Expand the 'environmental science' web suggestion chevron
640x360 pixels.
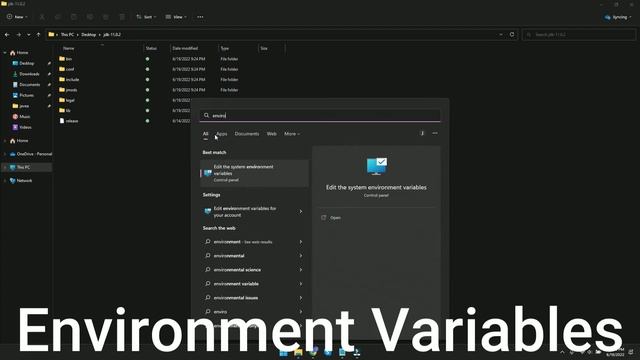[x=301, y=270]
